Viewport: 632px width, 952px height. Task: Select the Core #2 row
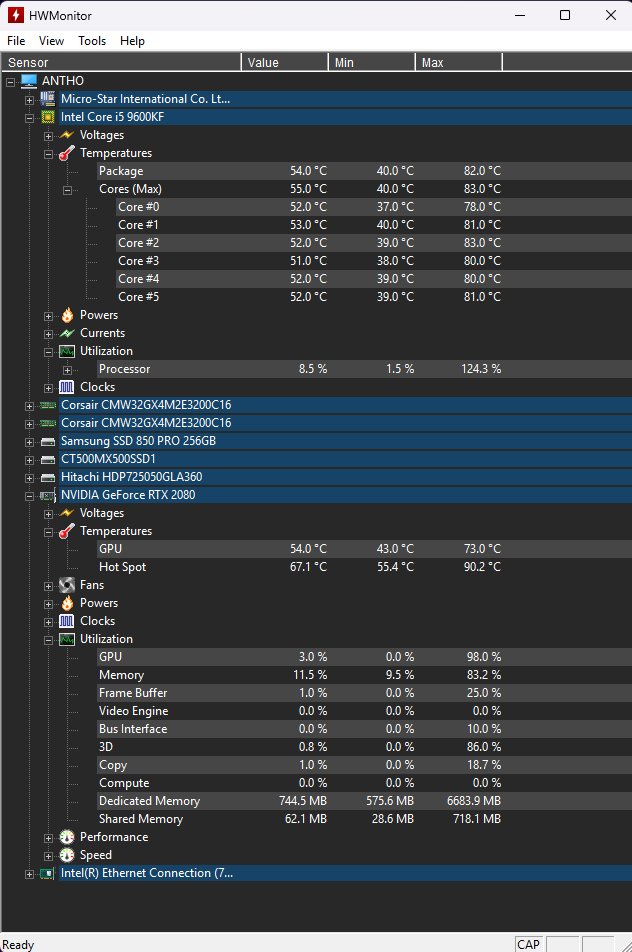pos(373,243)
